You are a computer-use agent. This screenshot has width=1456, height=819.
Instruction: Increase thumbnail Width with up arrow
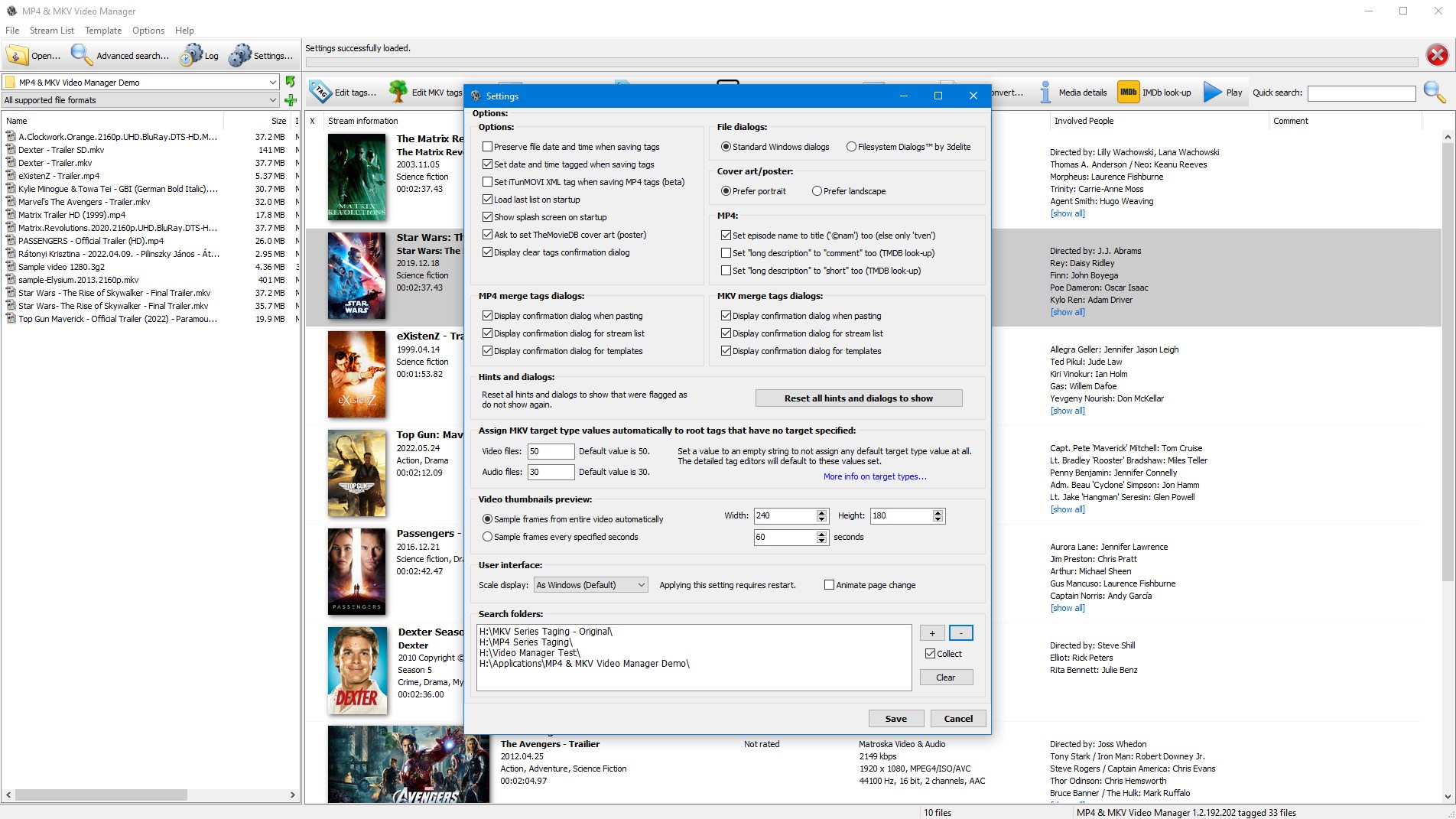coord(822,512)
